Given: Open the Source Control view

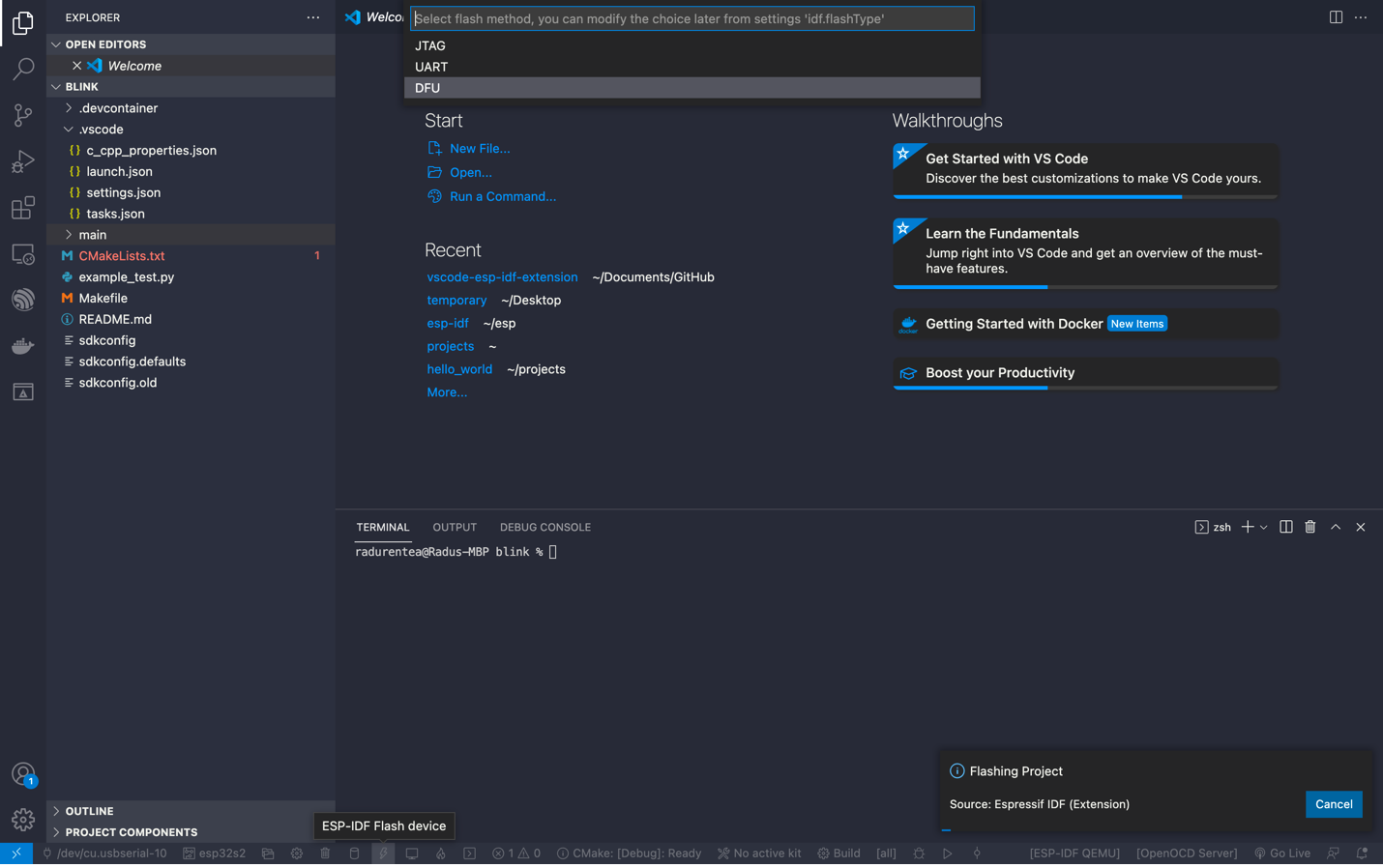Looking at the screenshot, I should 23,115.
